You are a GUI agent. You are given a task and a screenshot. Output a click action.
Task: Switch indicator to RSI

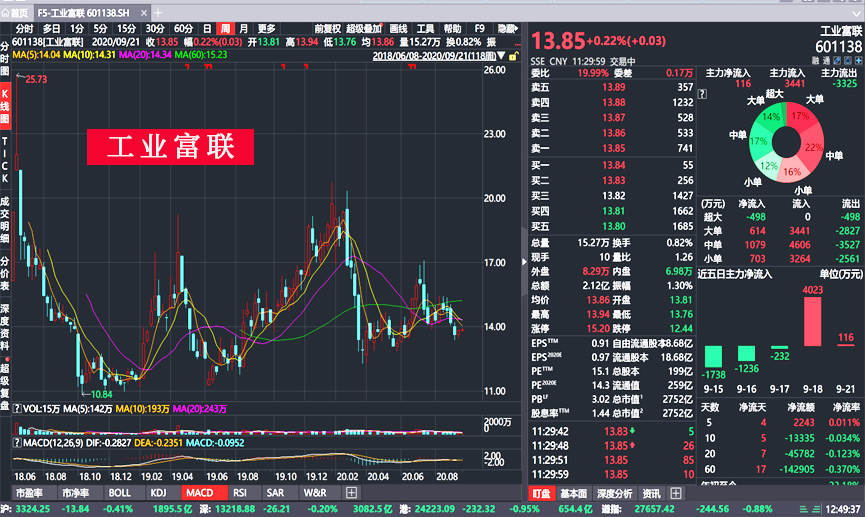pyautogui.click(x=240, y=493)
